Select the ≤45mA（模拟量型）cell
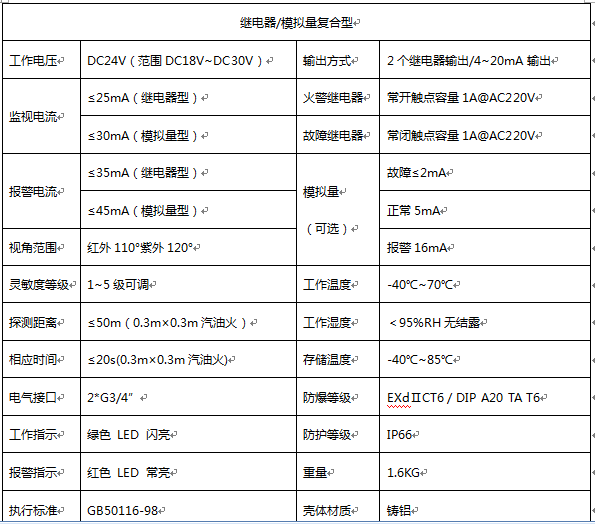 (x=188, y=210)
